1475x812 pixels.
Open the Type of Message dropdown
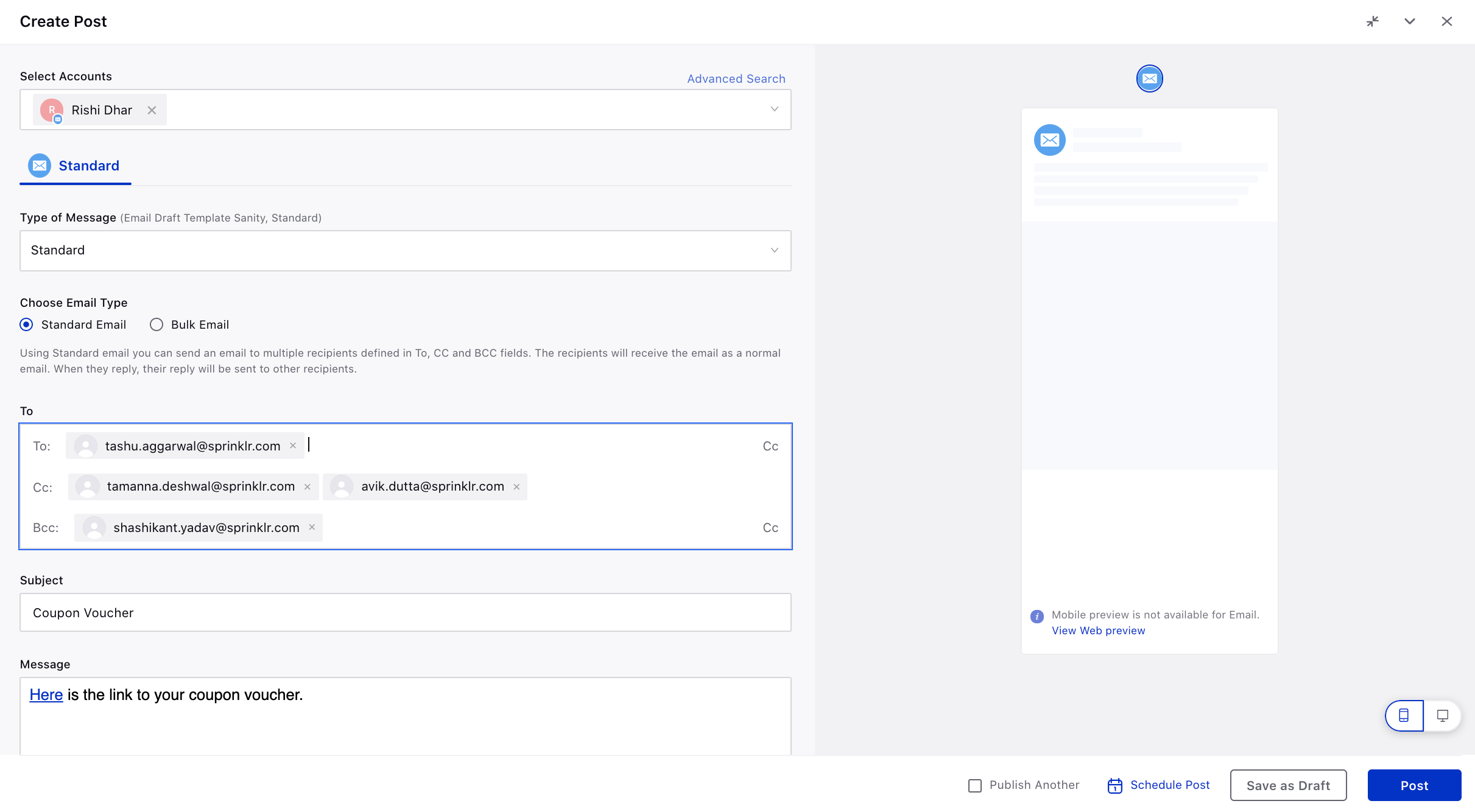(x=405, y=250)
